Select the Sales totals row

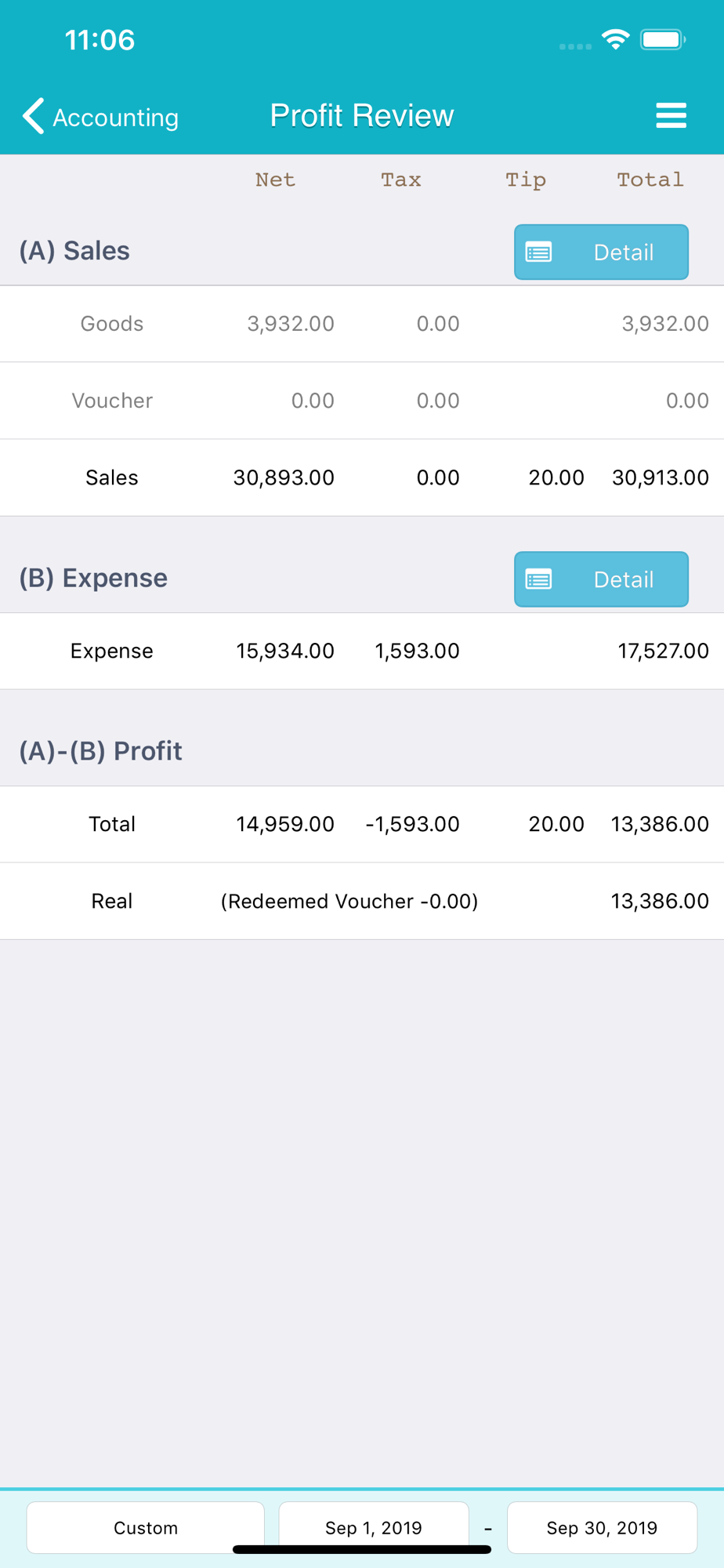click(362, 477)
